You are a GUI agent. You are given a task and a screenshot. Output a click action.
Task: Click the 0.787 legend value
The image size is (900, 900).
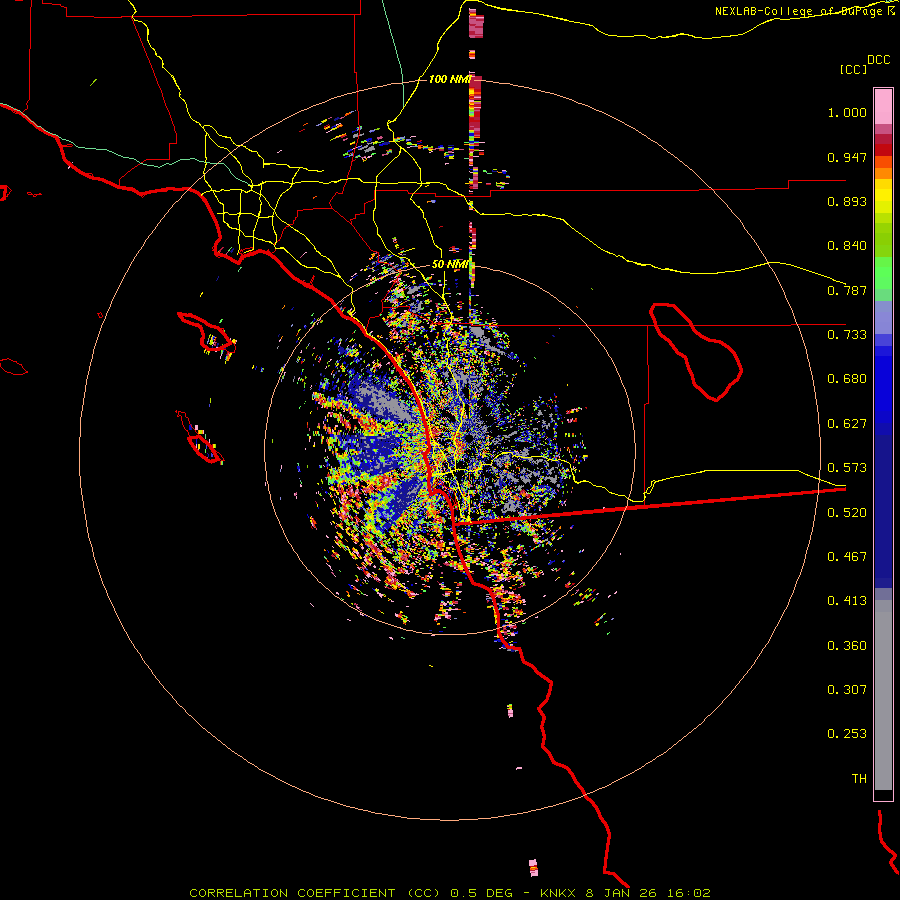[x=847, y=290]
